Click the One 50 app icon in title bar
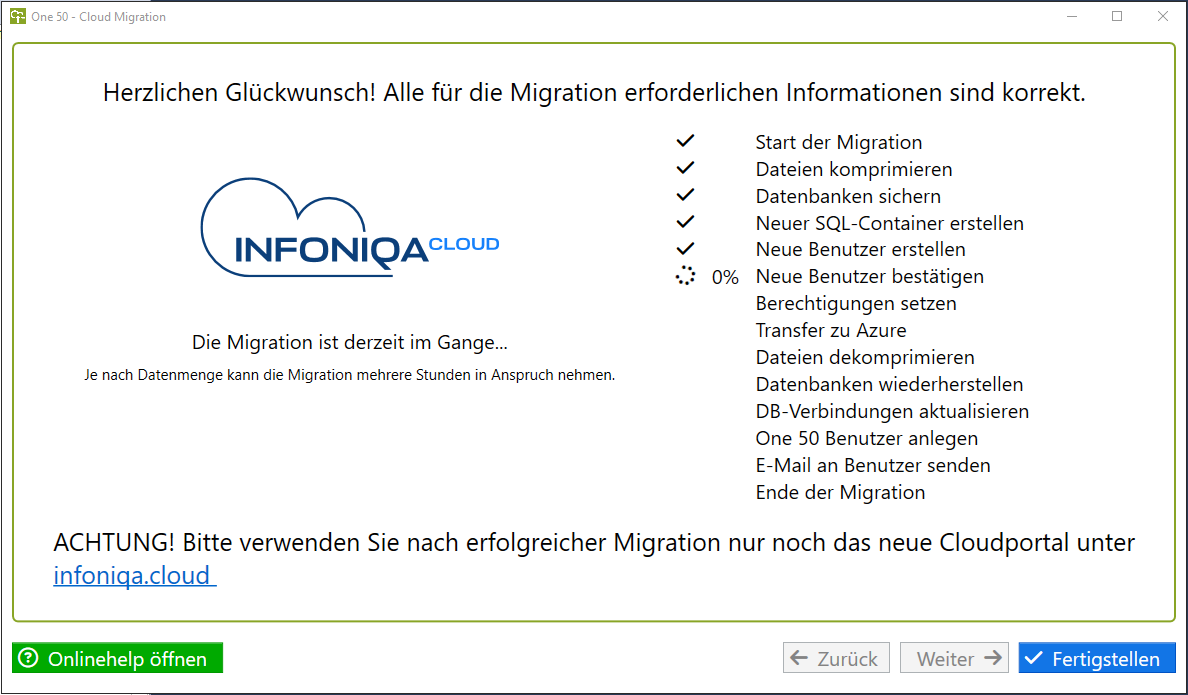The height and width of the screenshot is (695, 1188). coord(17,16)
